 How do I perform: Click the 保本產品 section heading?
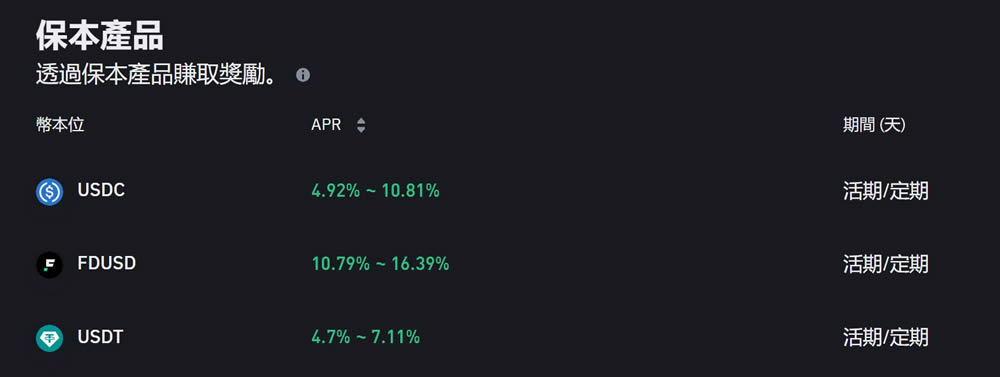(100, 35)
